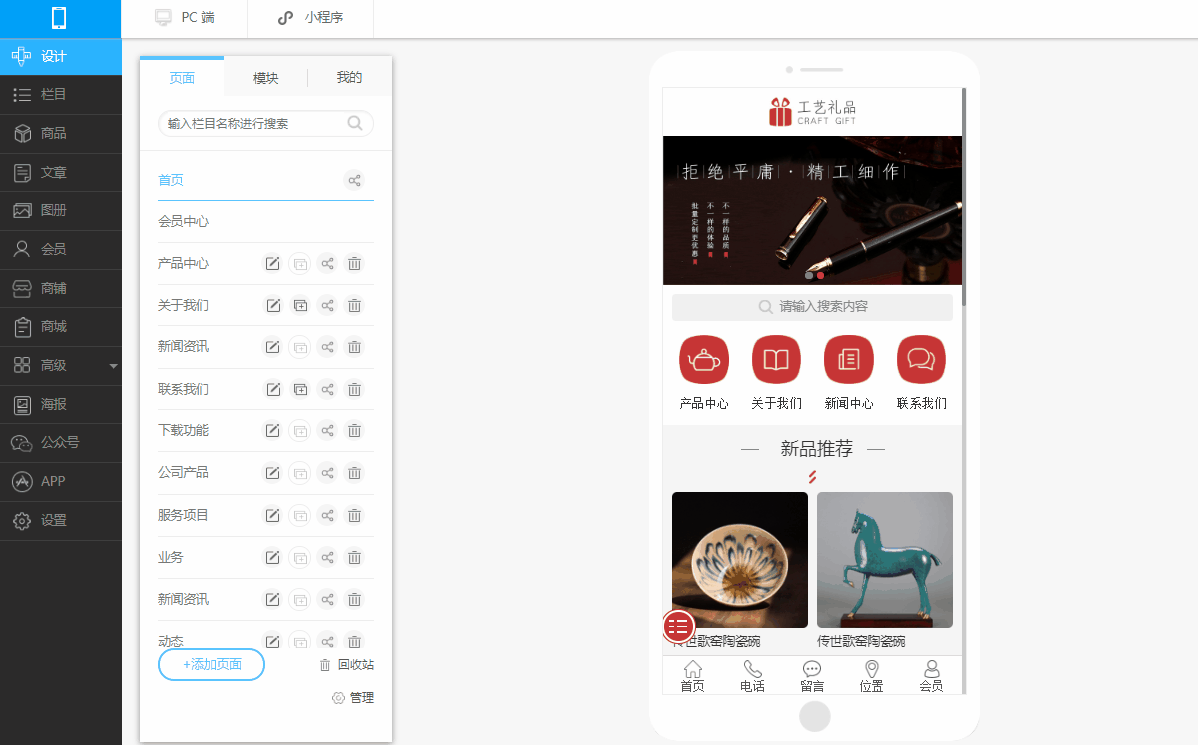The width and height of the screenshot is (1198, 745).
Task: Delete the 联系我们 page
Action: pos(355,390)
